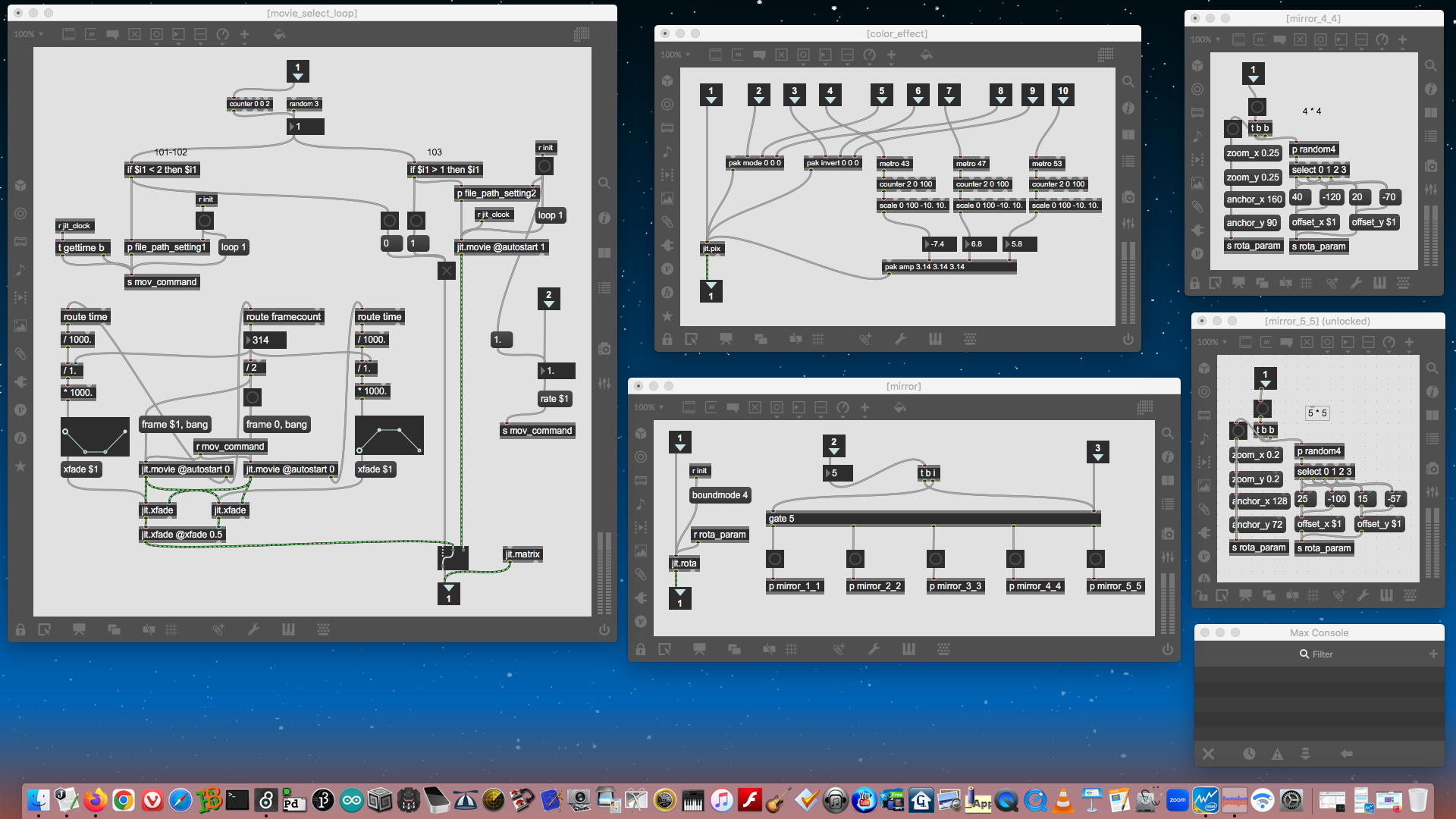Open the paint bucket format palette in movie_select_loop
The height and width of the screenshot is (819, 1456).
coord(279,34)
